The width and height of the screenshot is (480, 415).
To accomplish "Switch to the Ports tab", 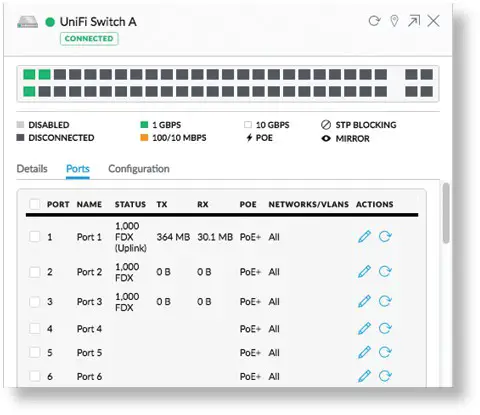I will [x=78, y=169].
